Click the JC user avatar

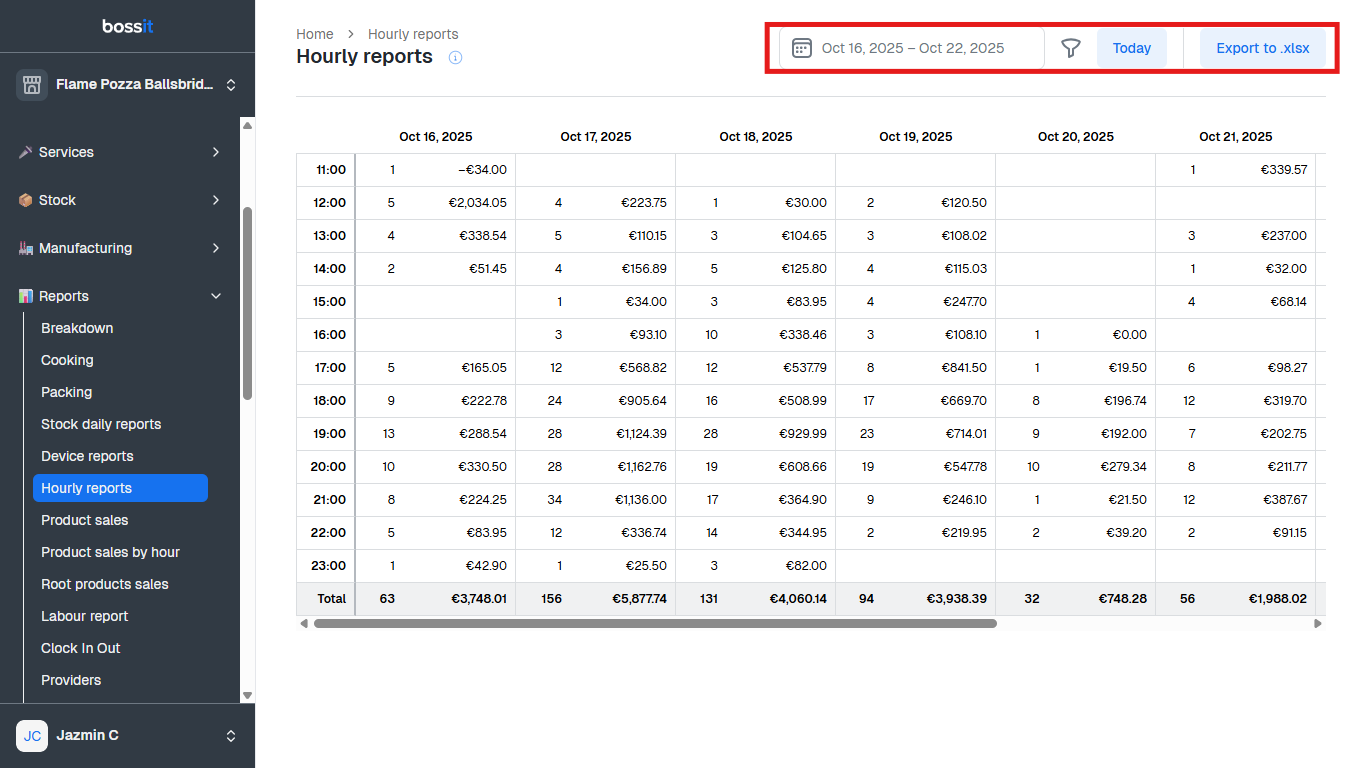[32, 735]
